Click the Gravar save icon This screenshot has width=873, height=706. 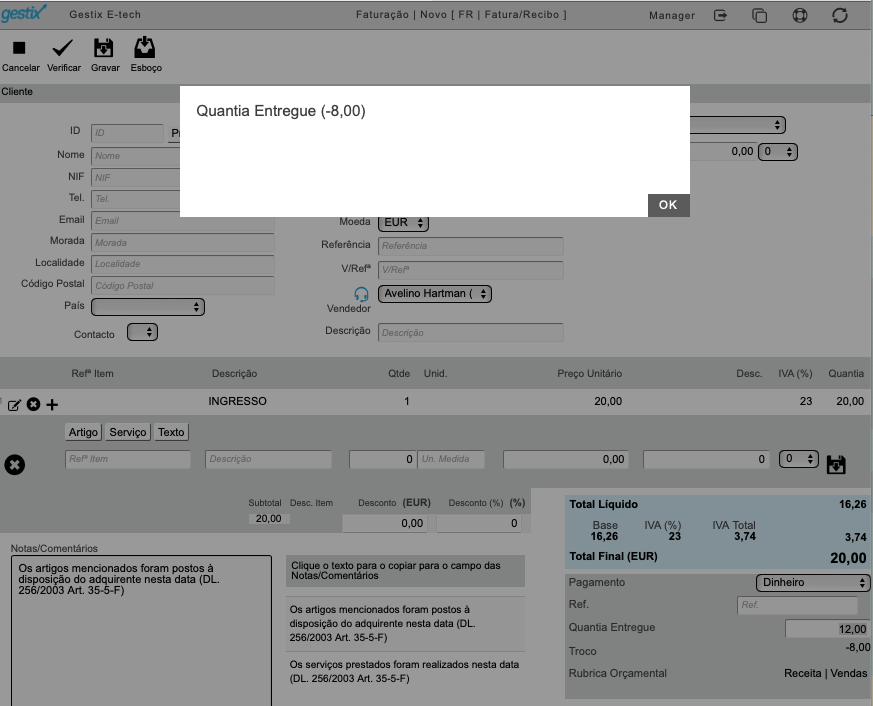pos(104,48)
